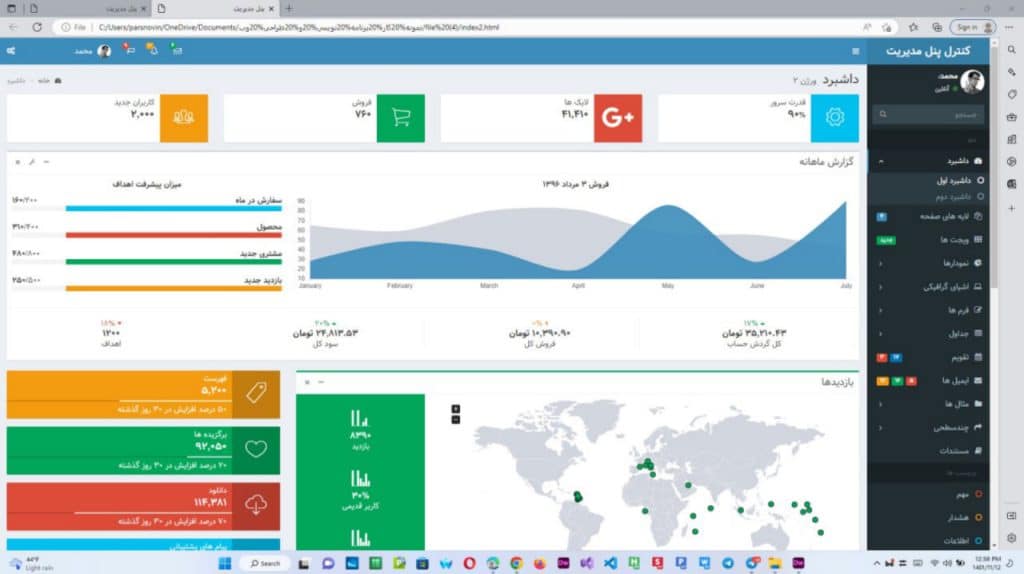Collapse the dashboard tree in the sidebar
1024x574 pixels.
(881, 161)
